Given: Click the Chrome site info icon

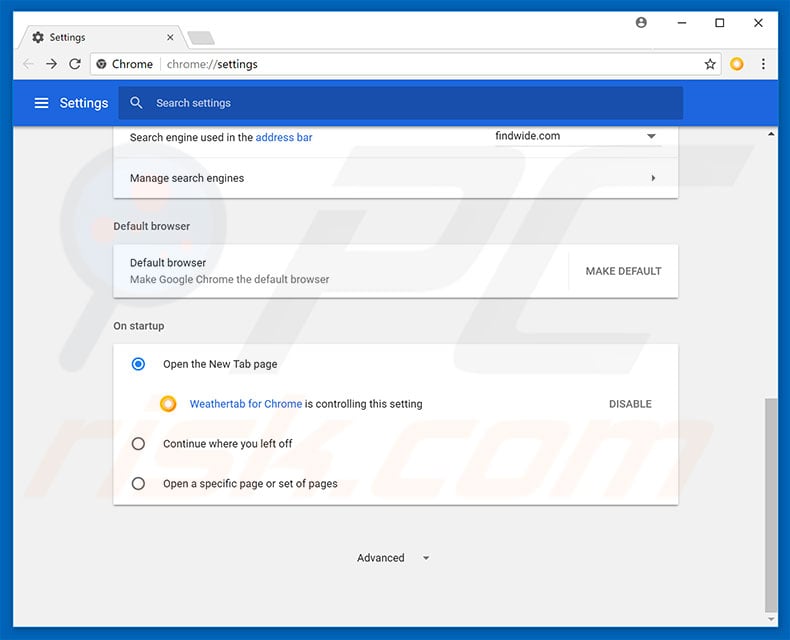Looking at the screenshot, I should click(x=101, y=64).
